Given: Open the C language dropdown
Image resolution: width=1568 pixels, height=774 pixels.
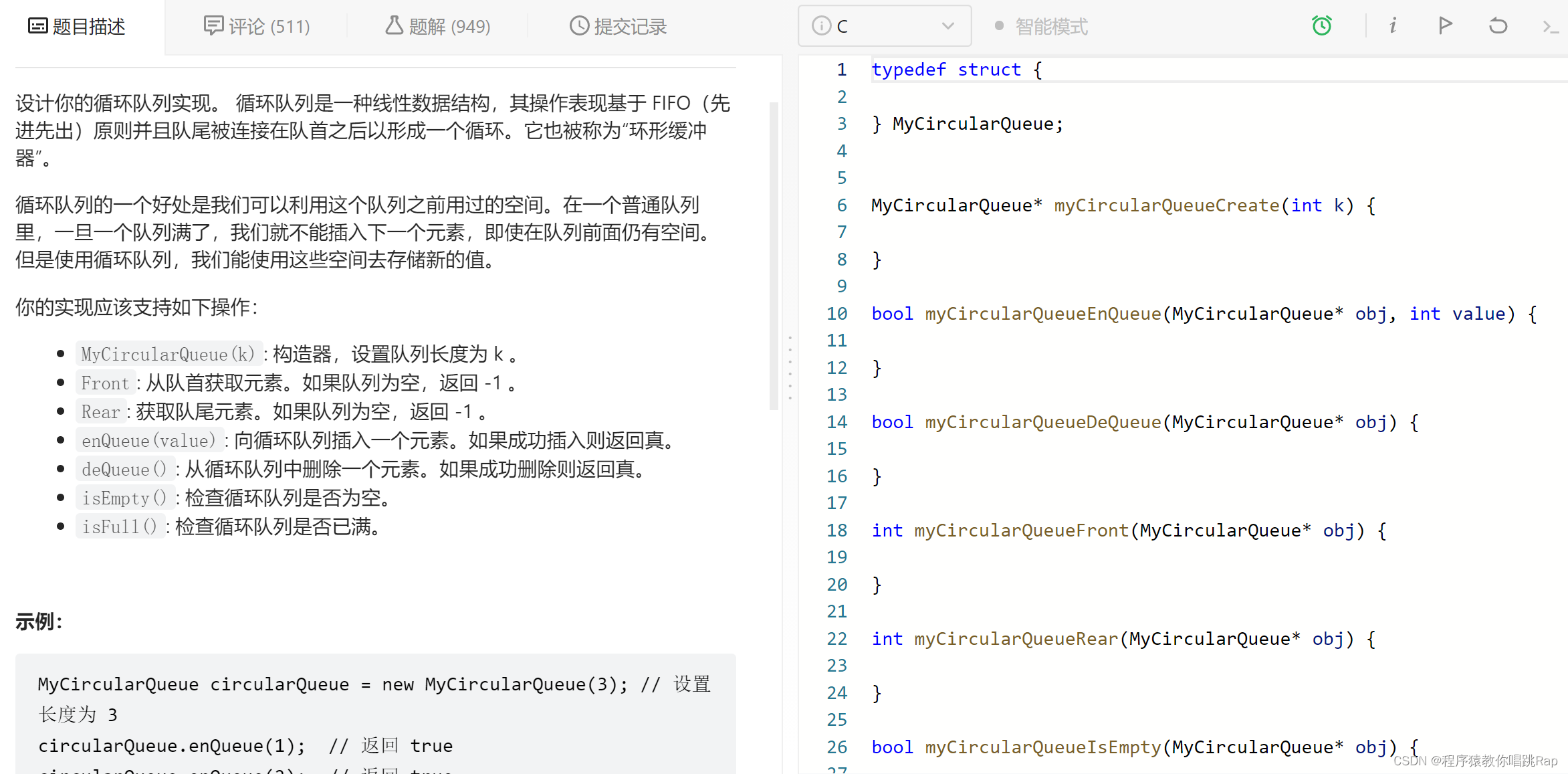Looking at the screenshot, I should [x=884, y=26].
